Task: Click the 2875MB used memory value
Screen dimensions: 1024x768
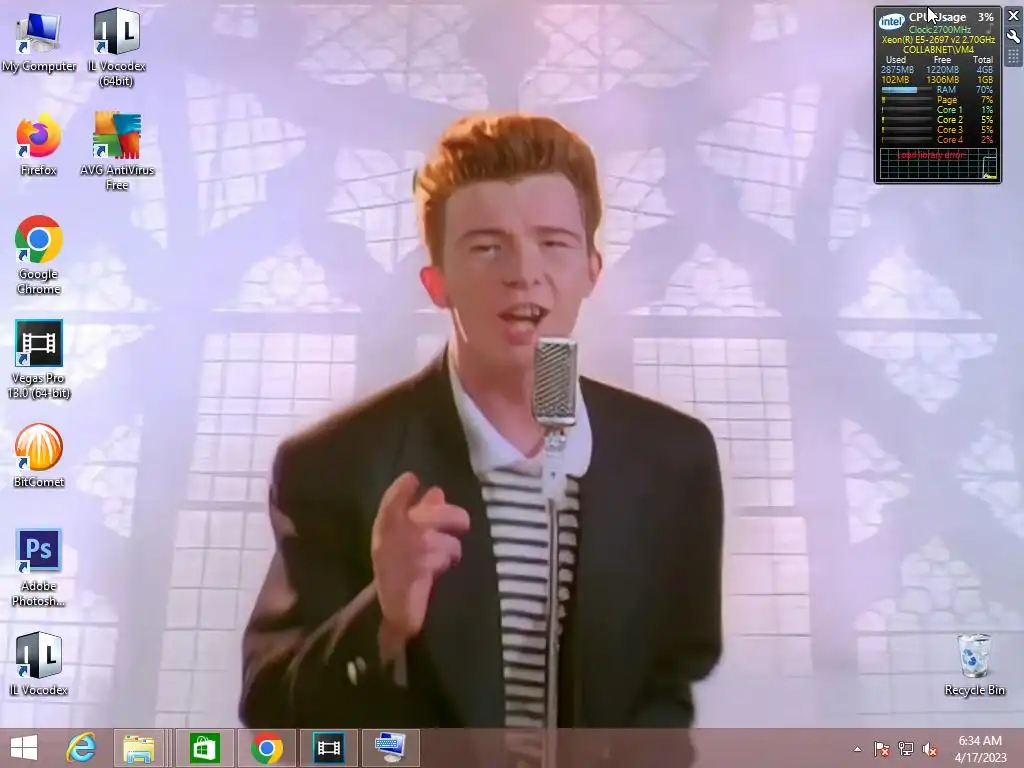Action: [897, 69]
